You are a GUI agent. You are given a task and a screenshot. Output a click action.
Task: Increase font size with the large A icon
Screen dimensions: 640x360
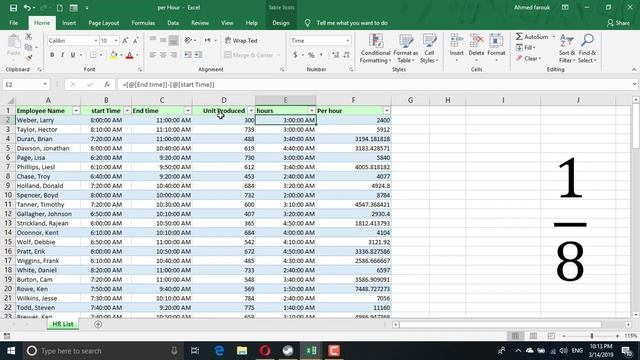tap(125, 40)
